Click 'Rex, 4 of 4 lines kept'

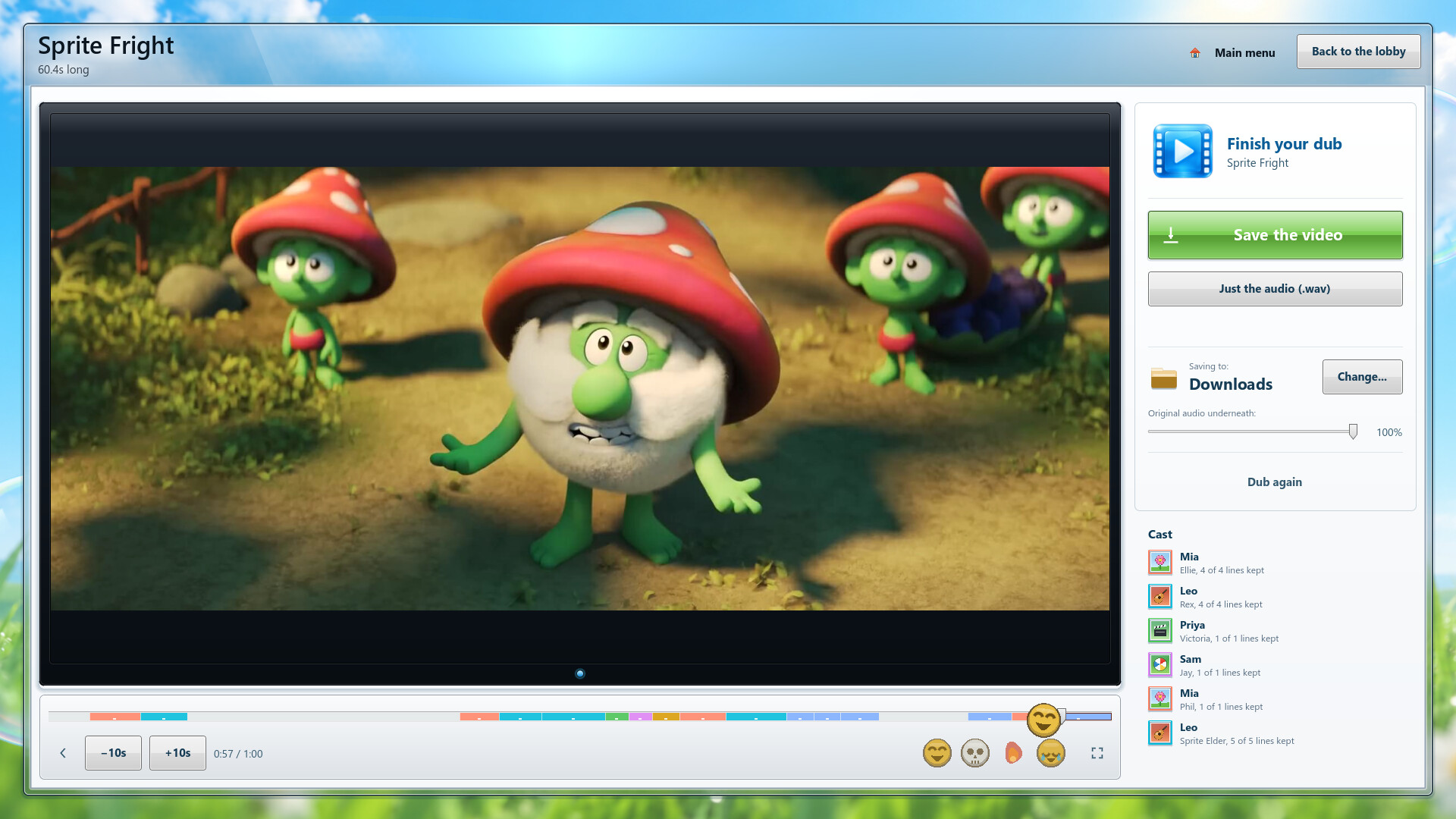1221,604
